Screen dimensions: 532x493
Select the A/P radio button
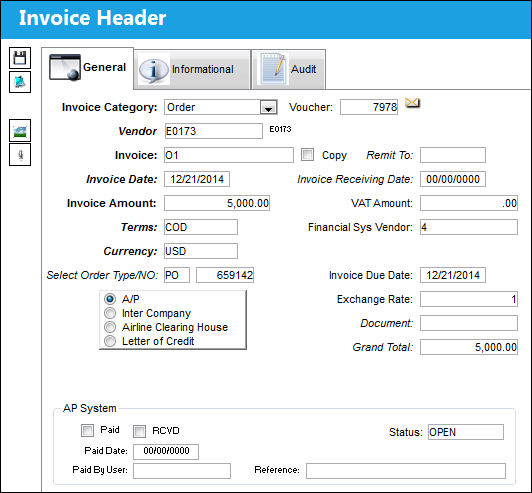click(x=110, y=299)
